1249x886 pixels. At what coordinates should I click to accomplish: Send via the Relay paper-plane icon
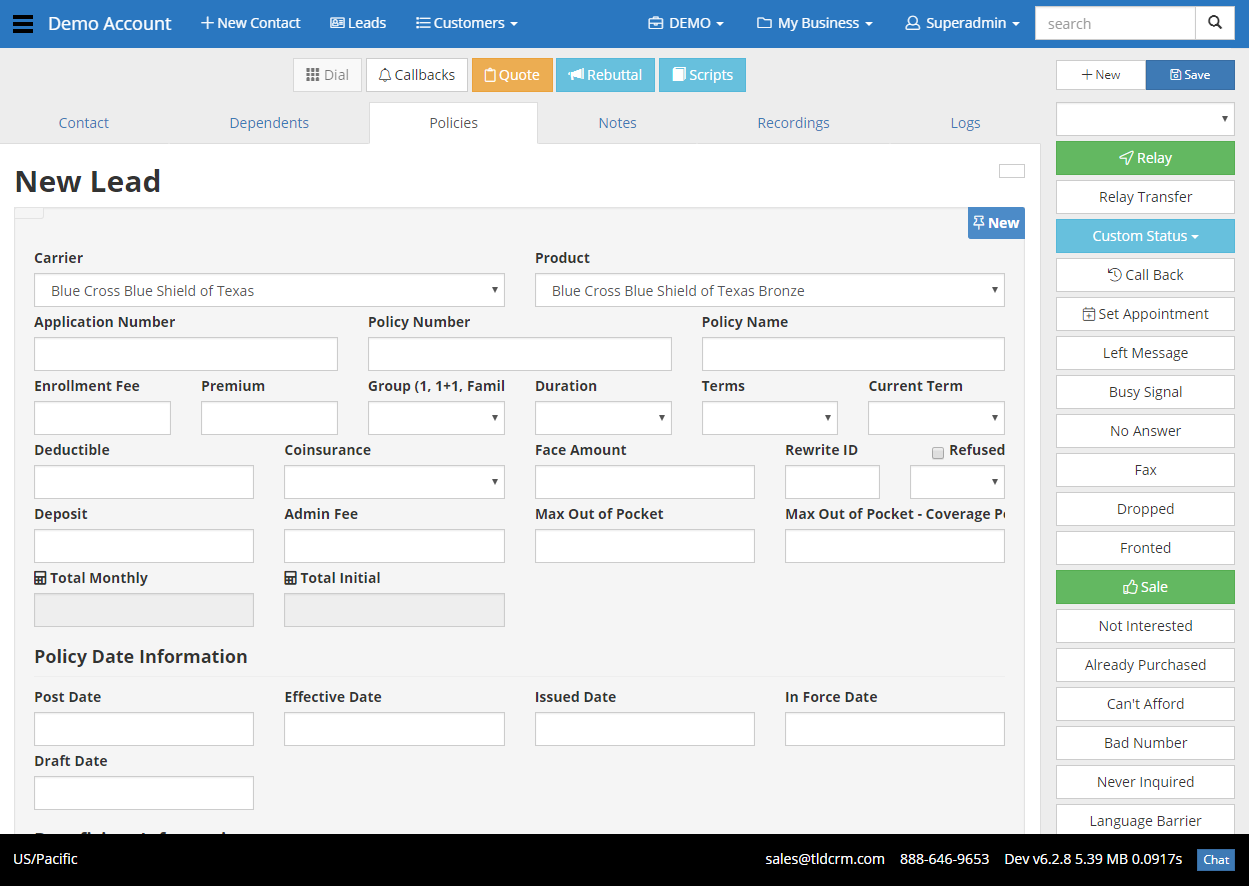[1127, 157]
